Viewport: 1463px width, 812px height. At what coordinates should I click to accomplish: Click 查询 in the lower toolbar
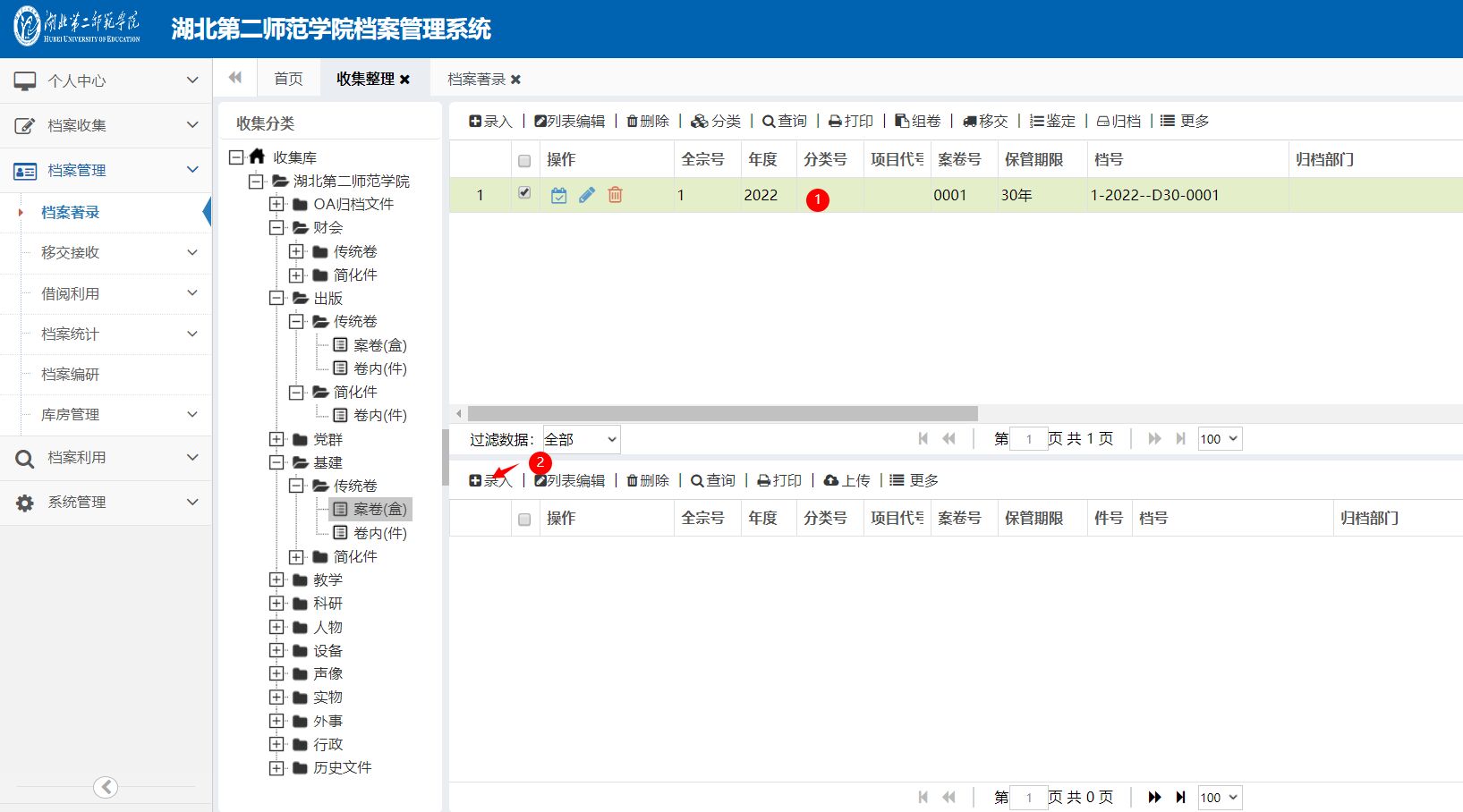coord(712,480)
